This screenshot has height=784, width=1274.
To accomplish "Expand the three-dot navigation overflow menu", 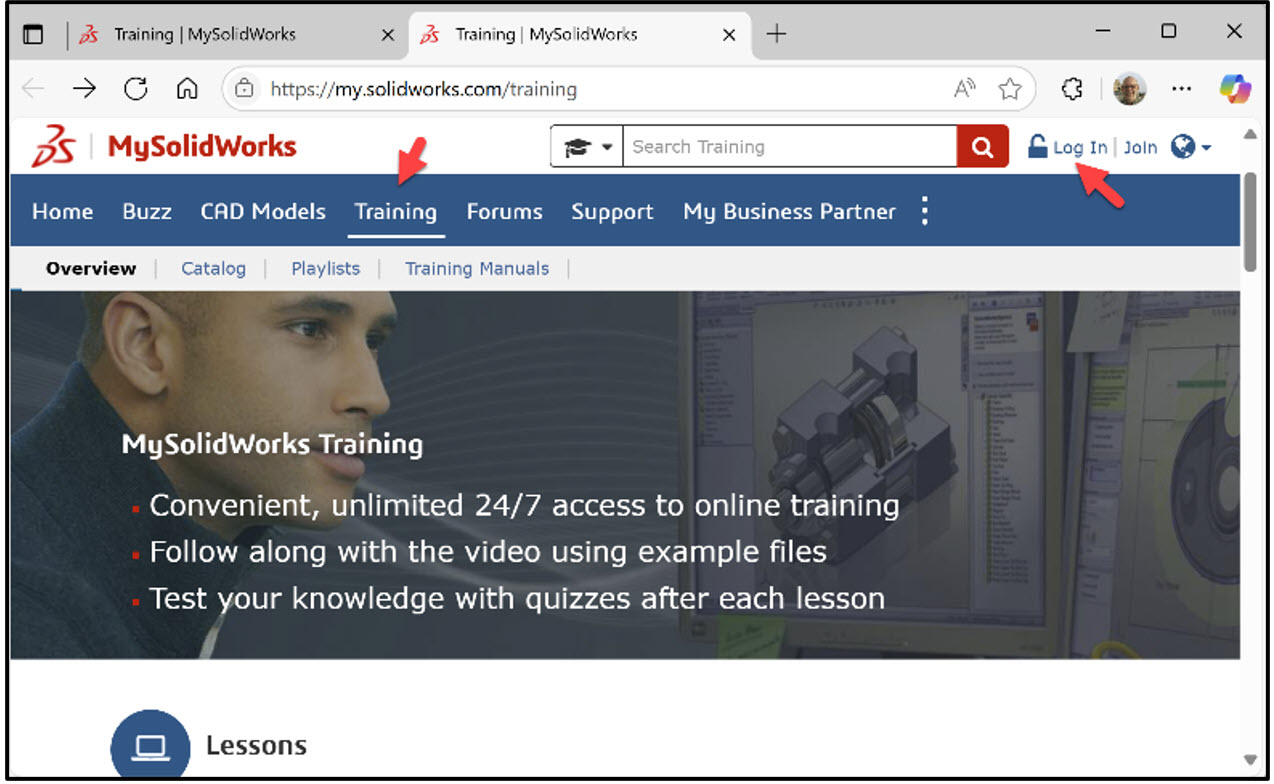I will 924,210.
